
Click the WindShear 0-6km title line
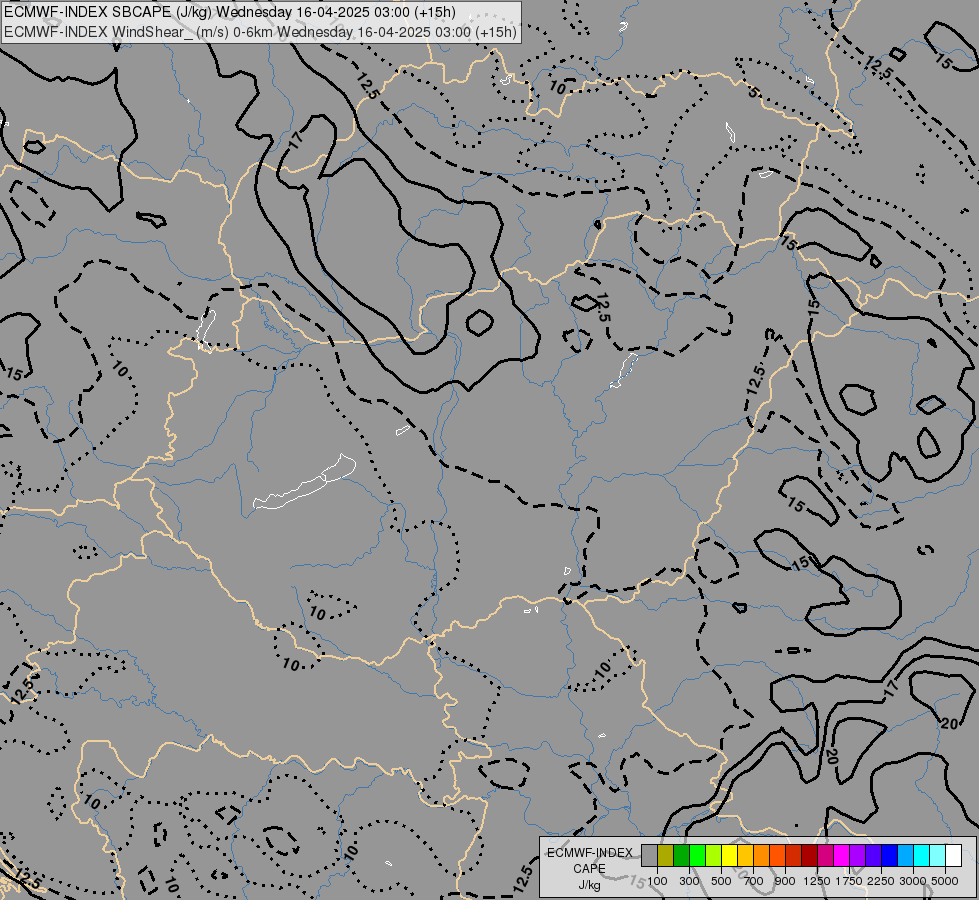[260, 32]
